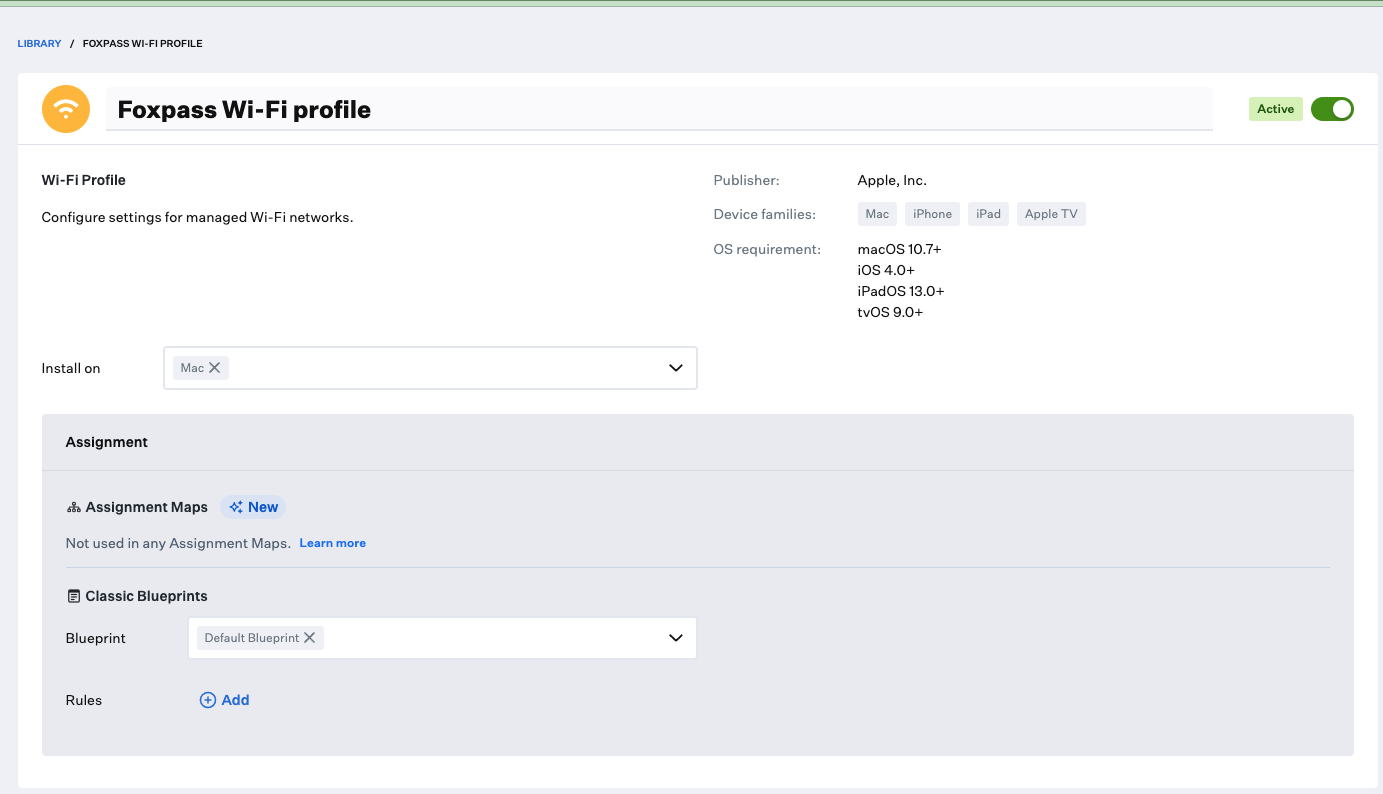
Task: Click the New badge next to Assignment Maps
Action: [253, 507]
